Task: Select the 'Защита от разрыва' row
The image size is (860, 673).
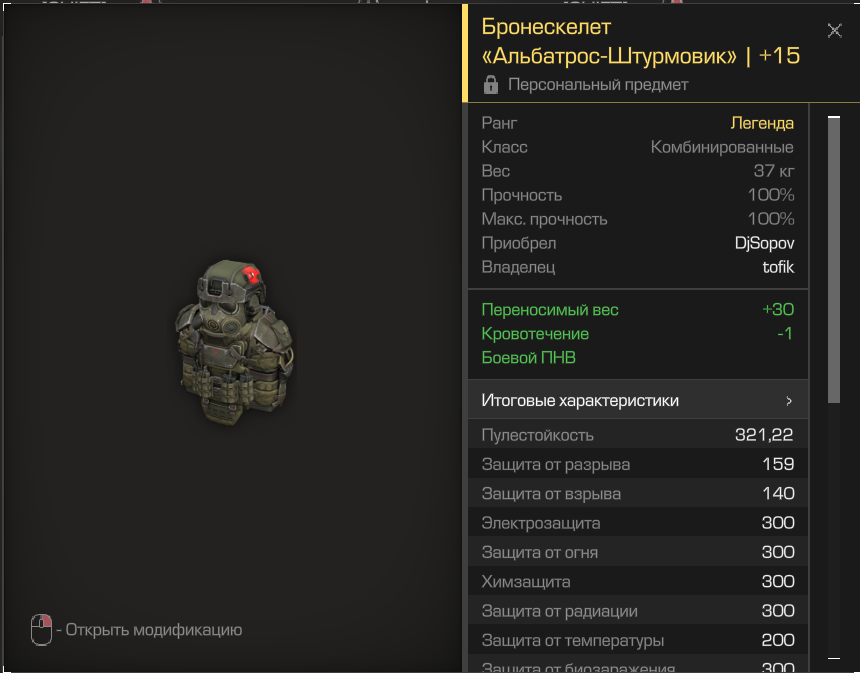Action: [638, 464]
